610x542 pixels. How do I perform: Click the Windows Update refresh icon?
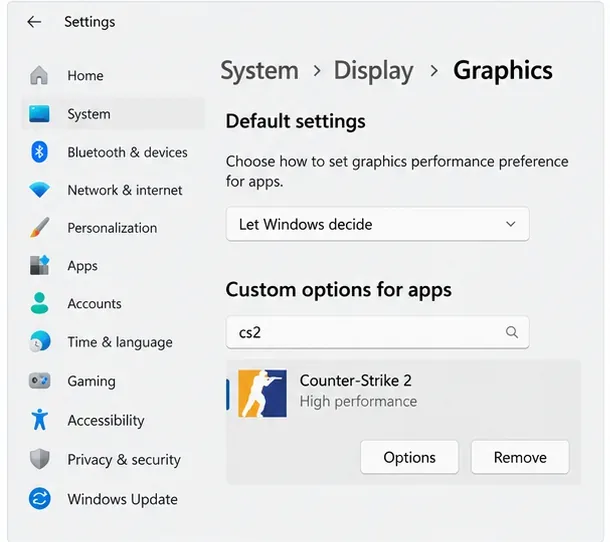point(39,498)
